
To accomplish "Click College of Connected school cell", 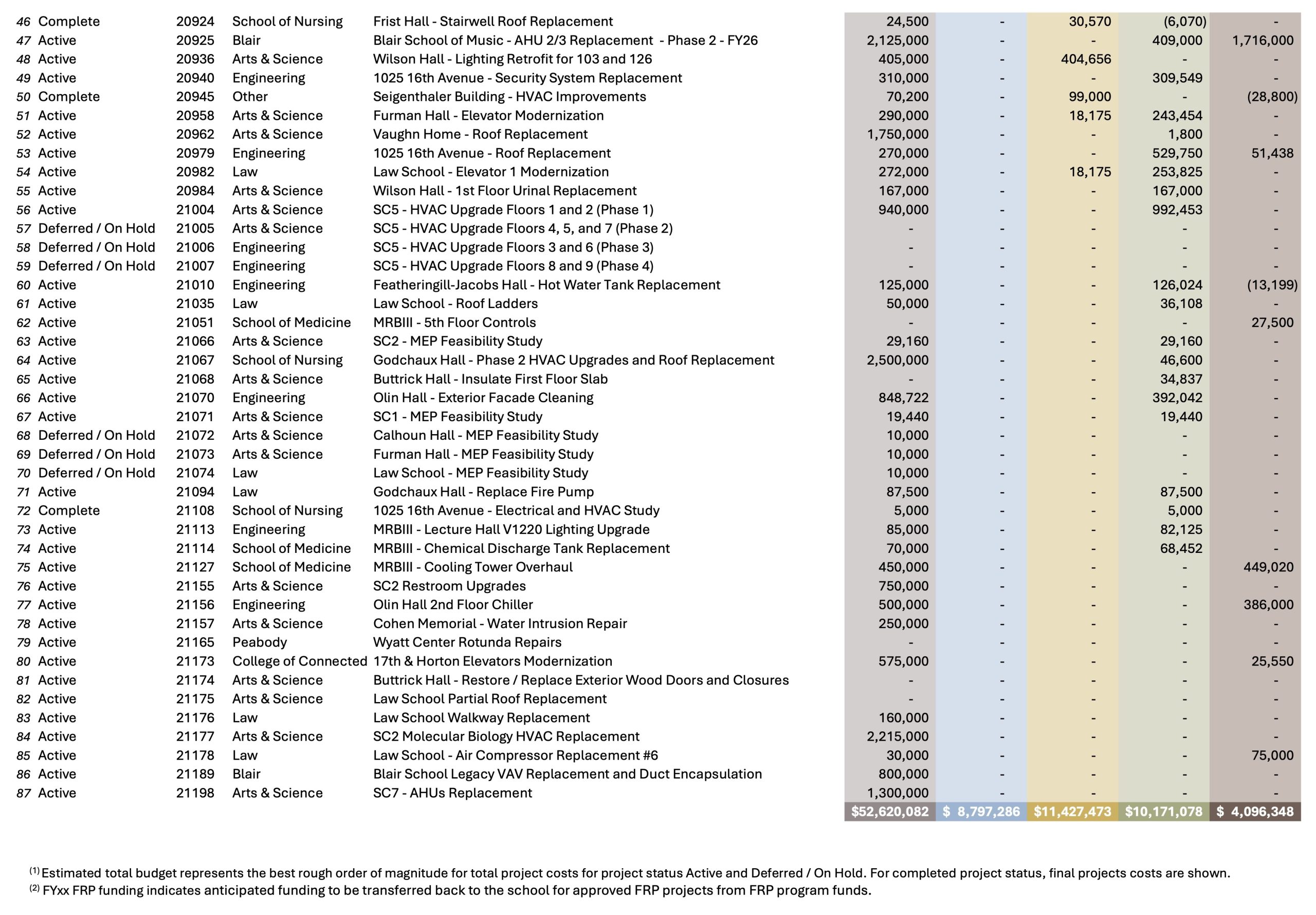I will click(x=299, y=661).
